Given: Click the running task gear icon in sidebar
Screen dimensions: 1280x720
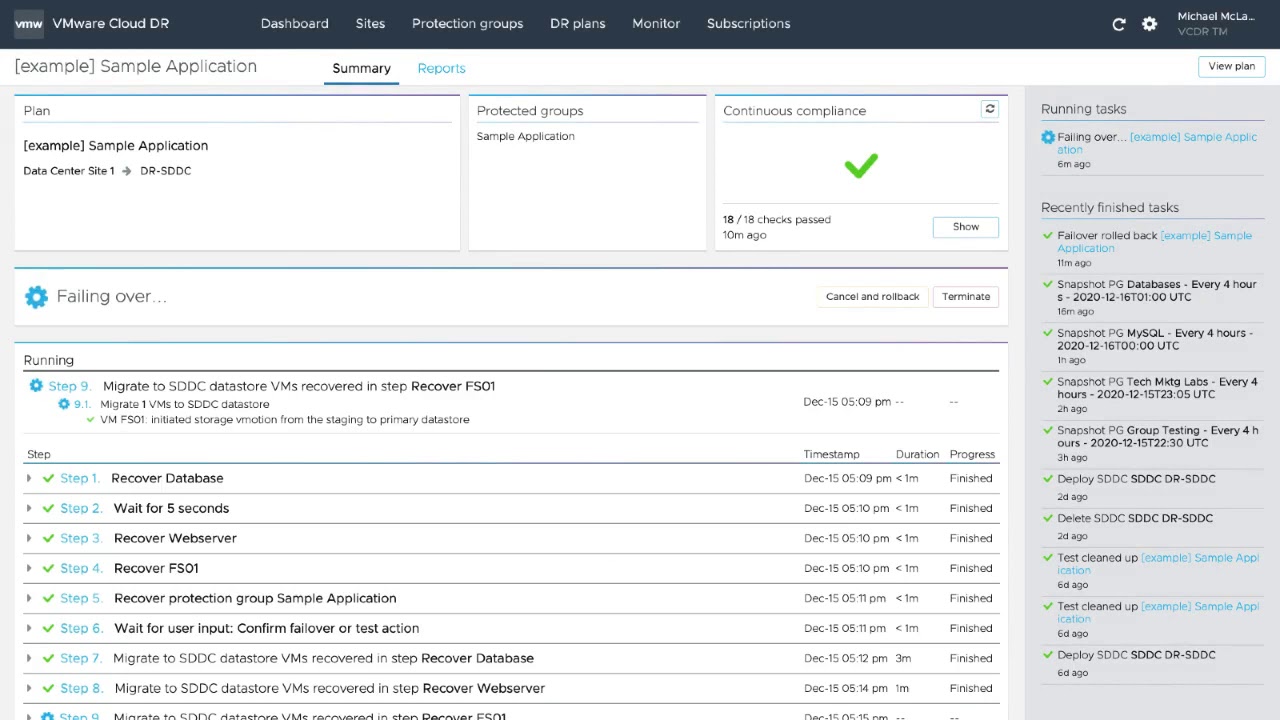Looking at the screenshot, I should pos(1048,137).
